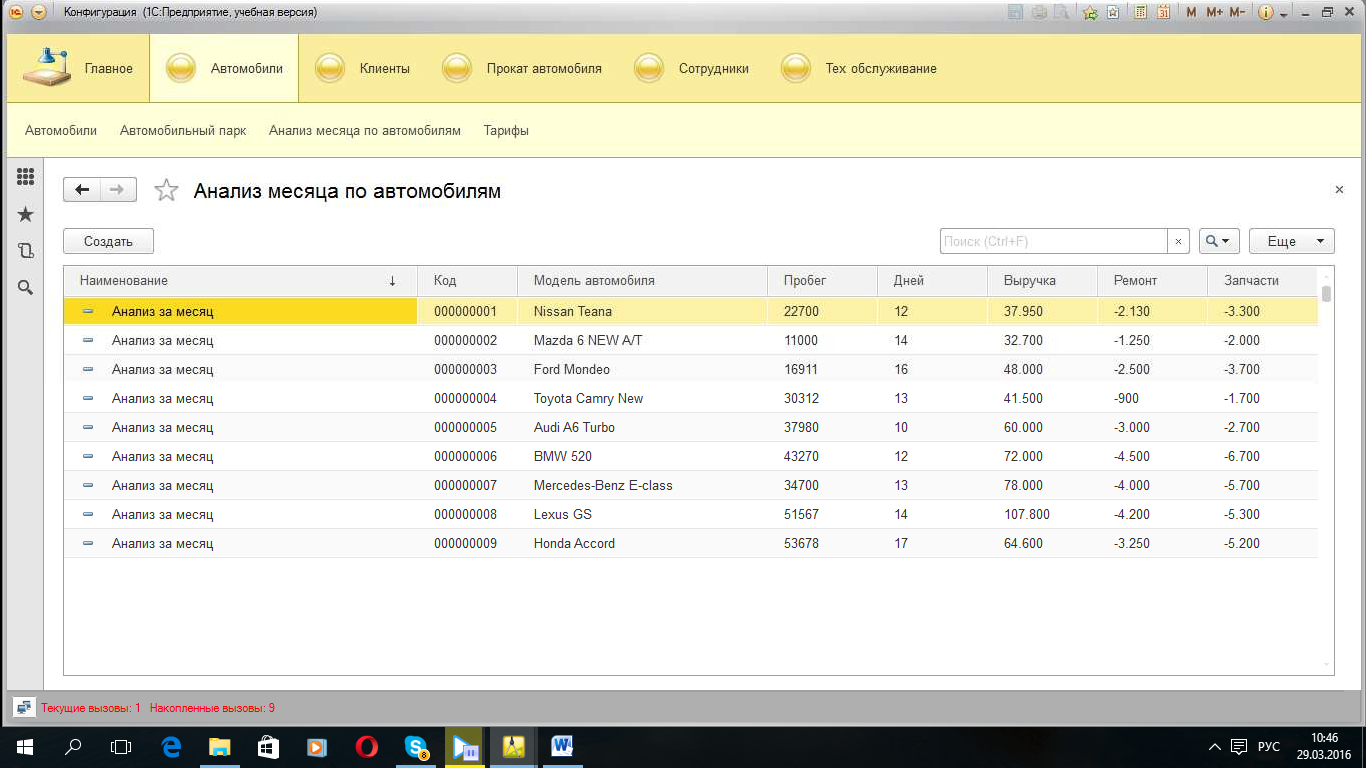Click the revenue value 107.800
This screenshot has width=1366, height=768.
click(x=1027, y=514)
